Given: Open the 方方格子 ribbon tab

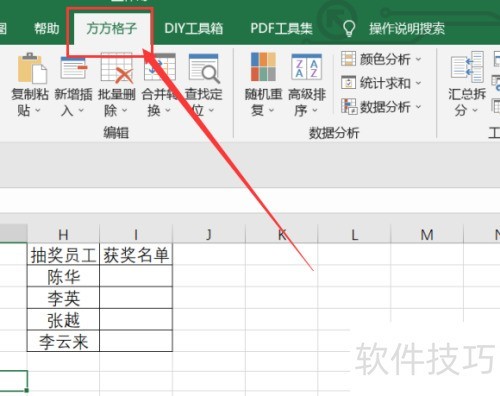Looking at the screenshot, I should [111, 29].
